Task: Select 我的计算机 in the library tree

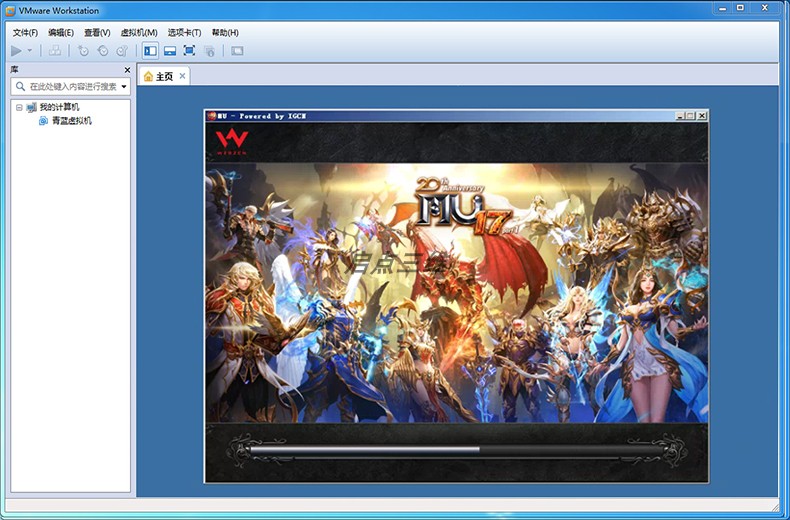Action: (x=59, y=107)
